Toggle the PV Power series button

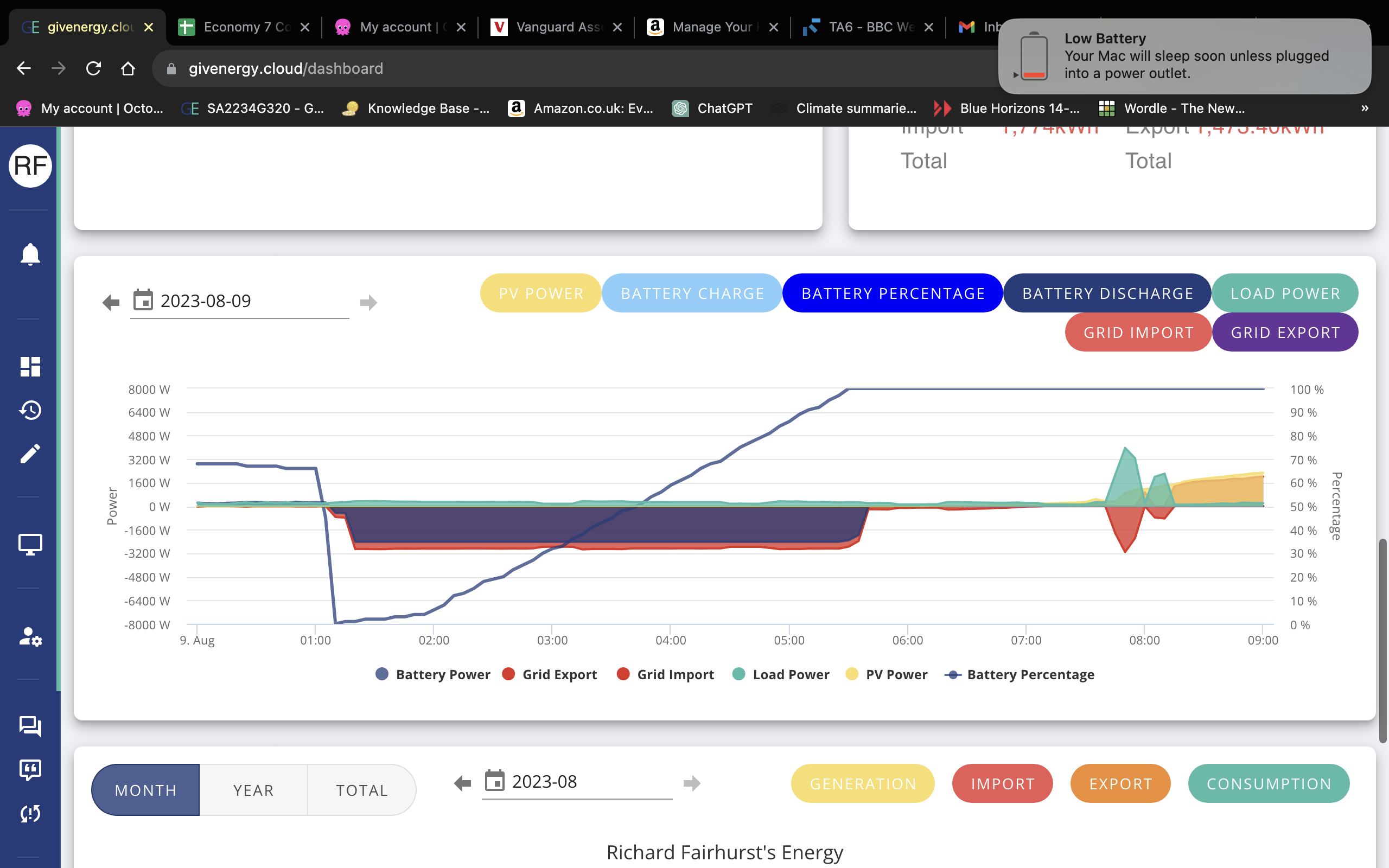coord(540,293)
